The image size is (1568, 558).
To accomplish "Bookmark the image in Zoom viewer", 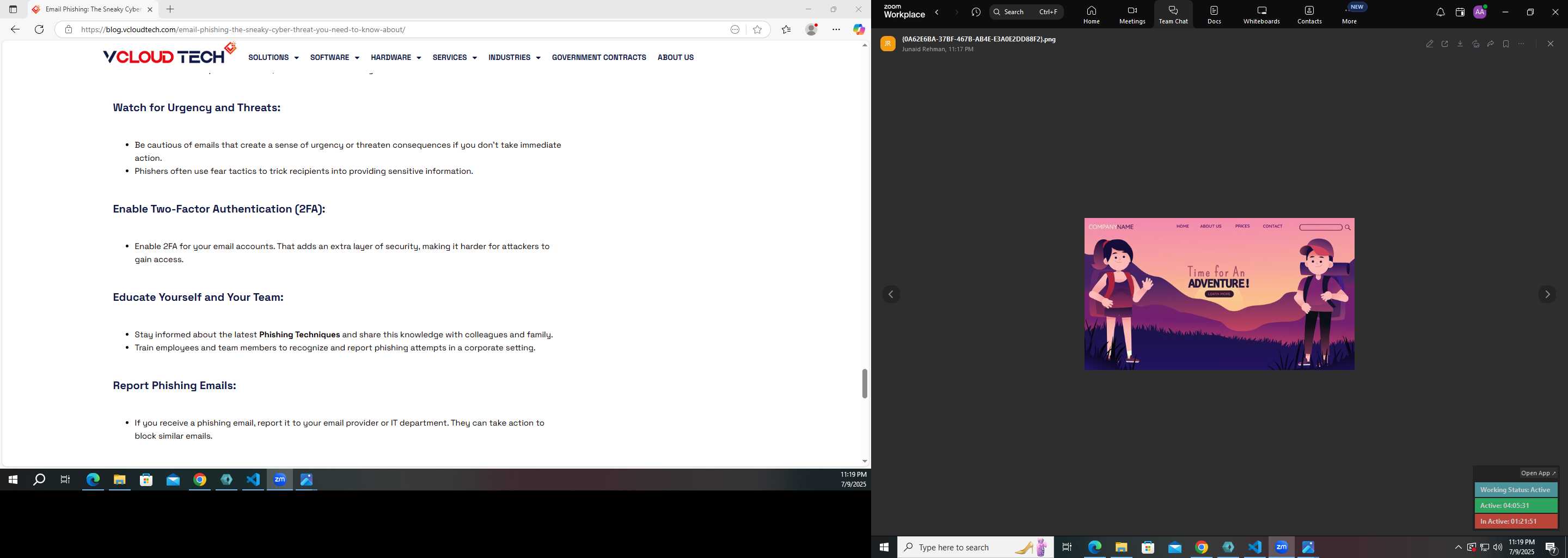I will (x=1506, y=44).
